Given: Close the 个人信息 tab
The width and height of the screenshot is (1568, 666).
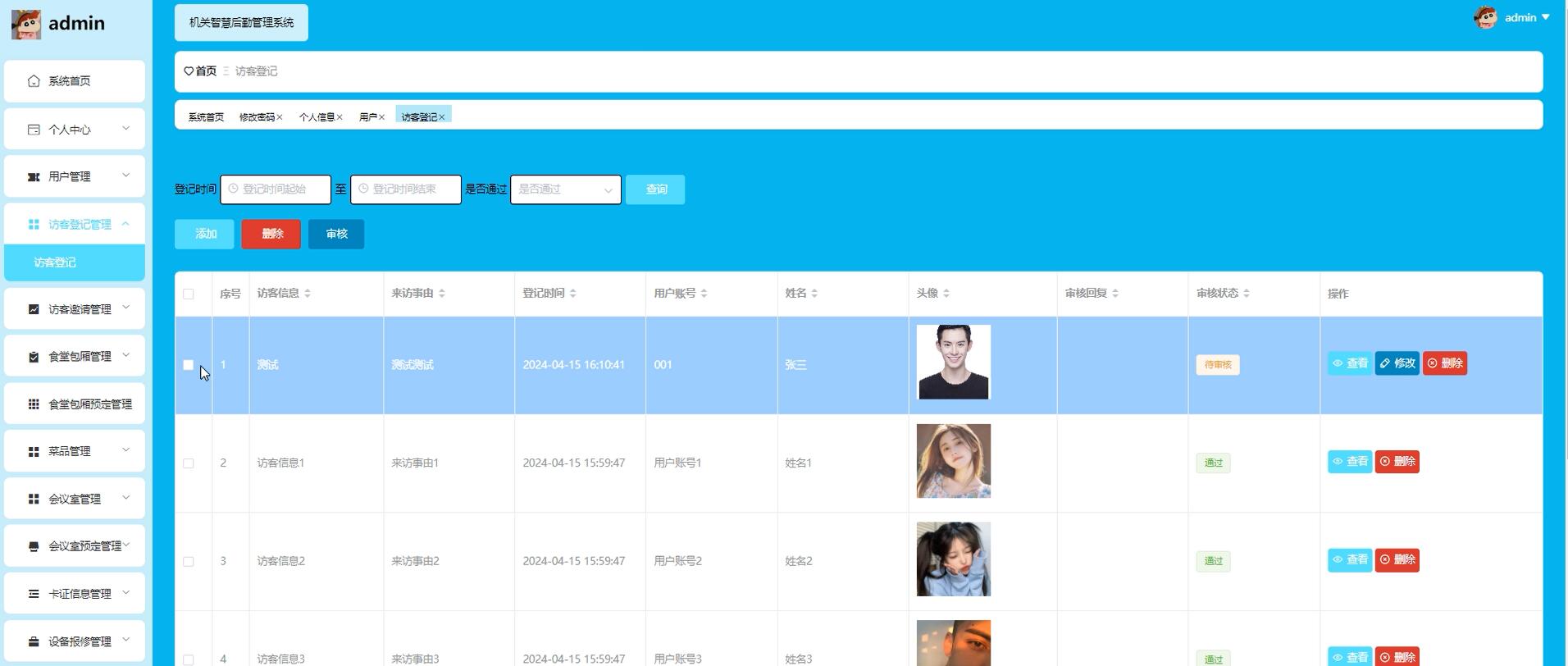Looking at the screenshot, I should (340, 117).
